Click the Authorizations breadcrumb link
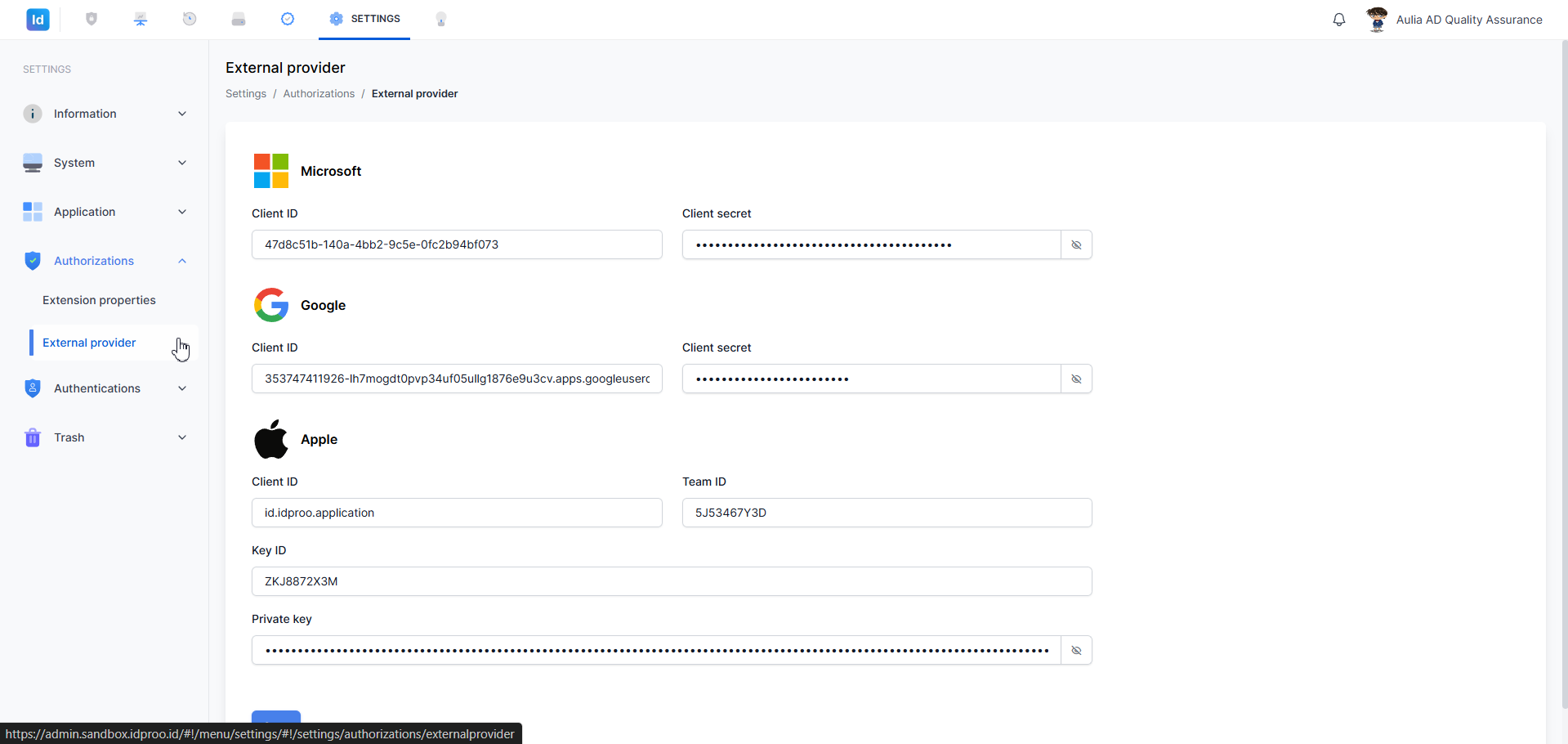 319,94
